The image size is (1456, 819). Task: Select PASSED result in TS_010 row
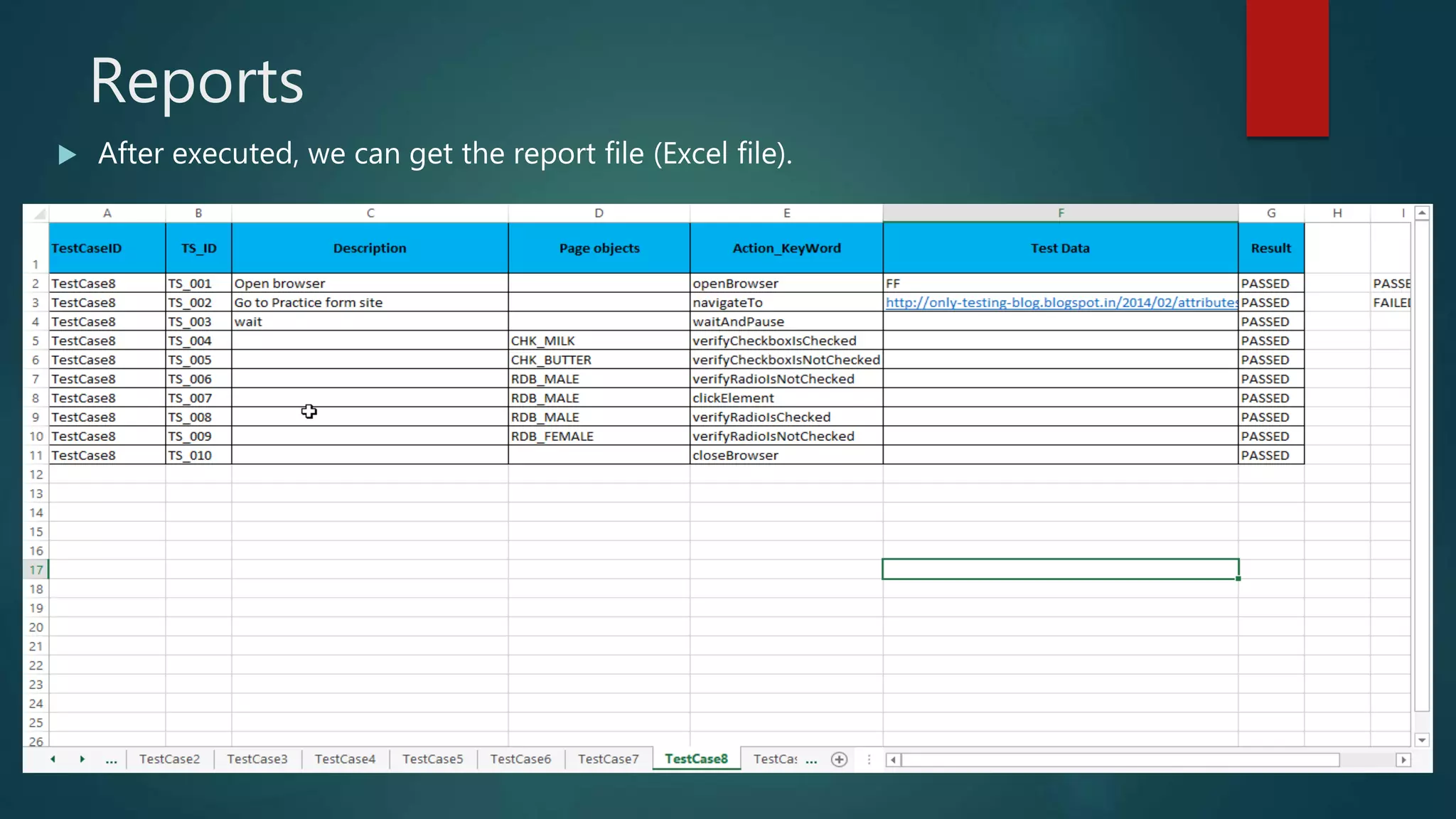click(1271, 455)
